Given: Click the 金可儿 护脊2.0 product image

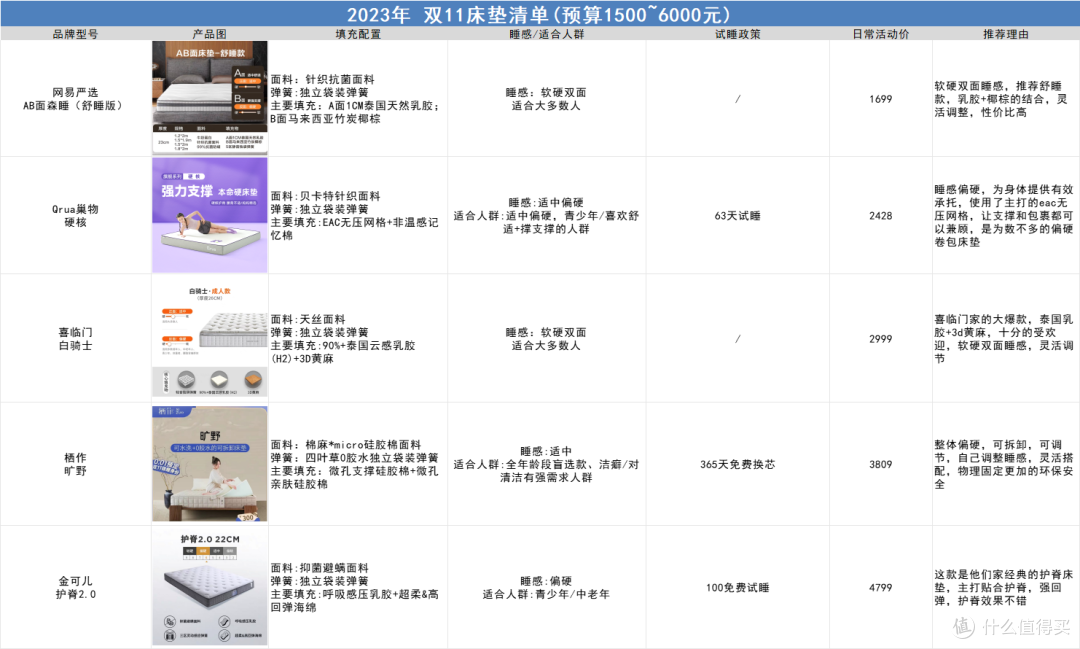Looking at the screenshot, I should tap(210, 587).
